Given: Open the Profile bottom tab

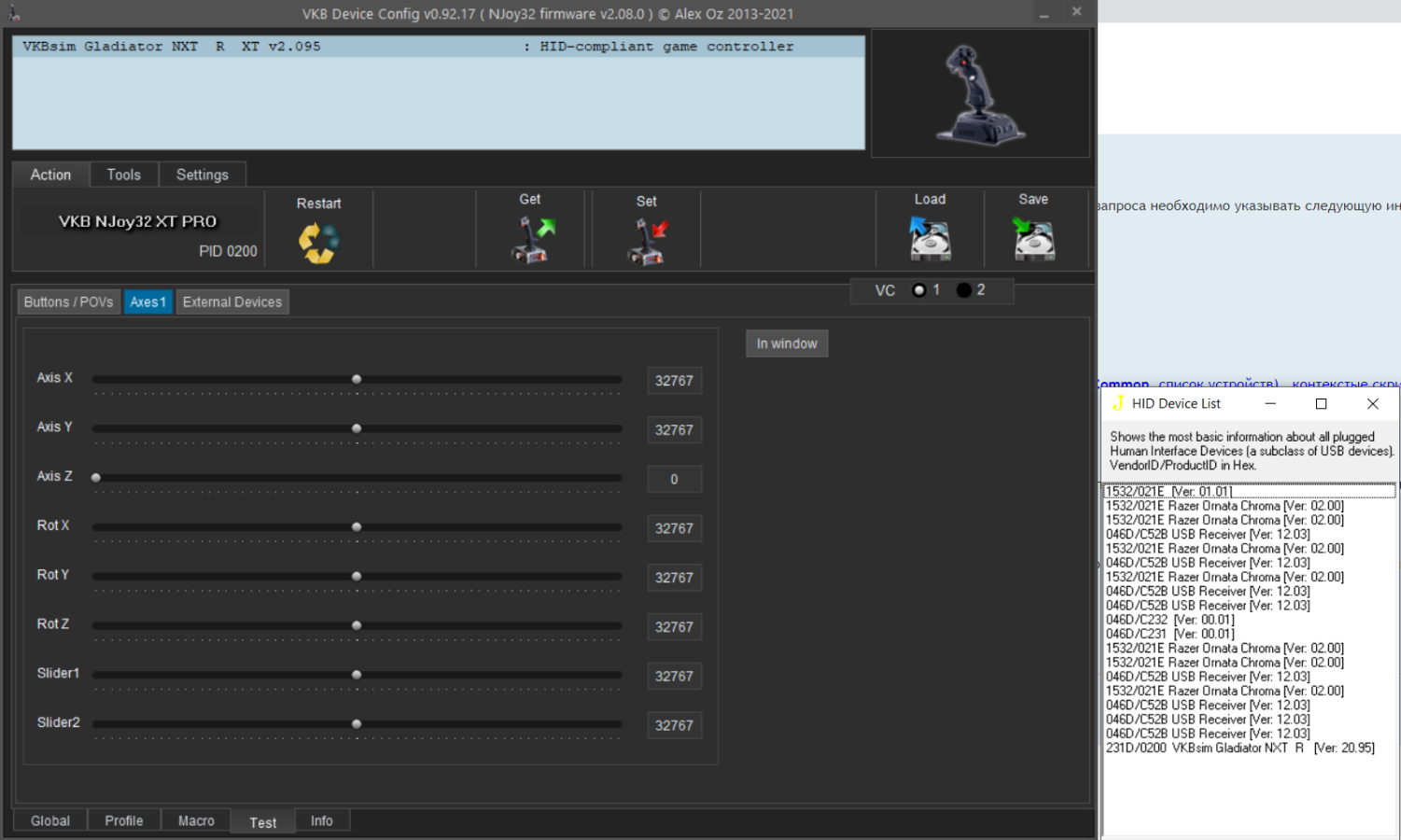Looking at the screenshot, I should [124, 820].
